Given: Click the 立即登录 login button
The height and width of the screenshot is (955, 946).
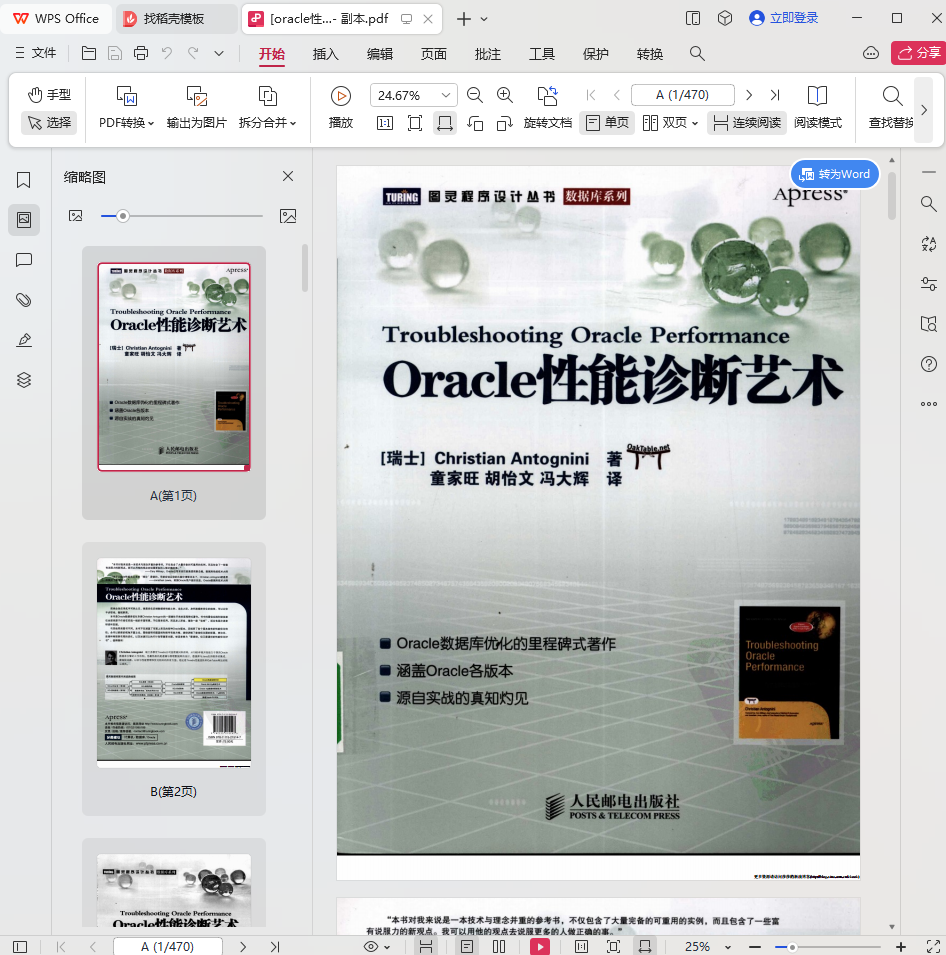Looking at the screenshot, I should [x=784, y=18].
